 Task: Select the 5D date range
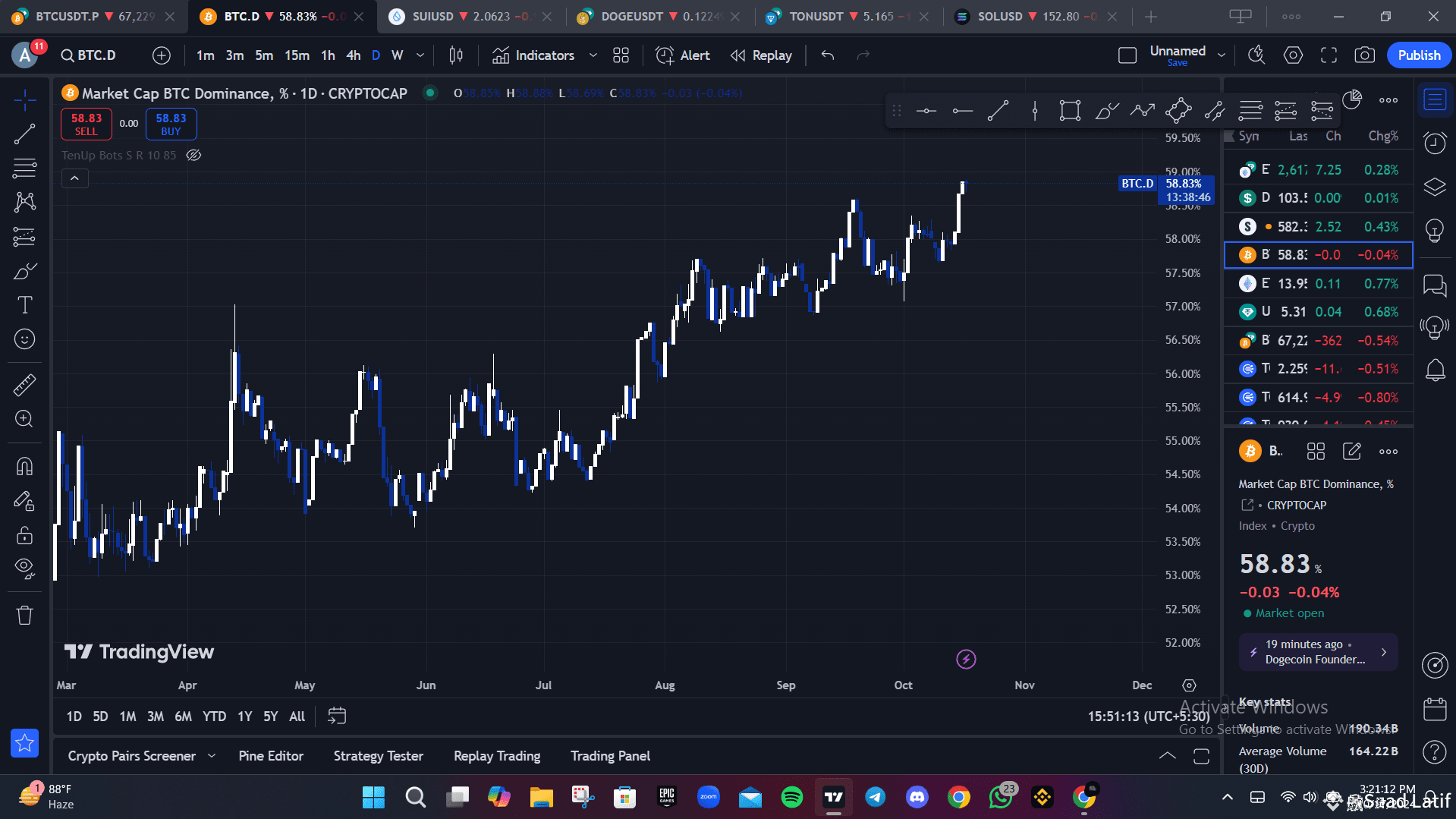(x=100, y=717)
